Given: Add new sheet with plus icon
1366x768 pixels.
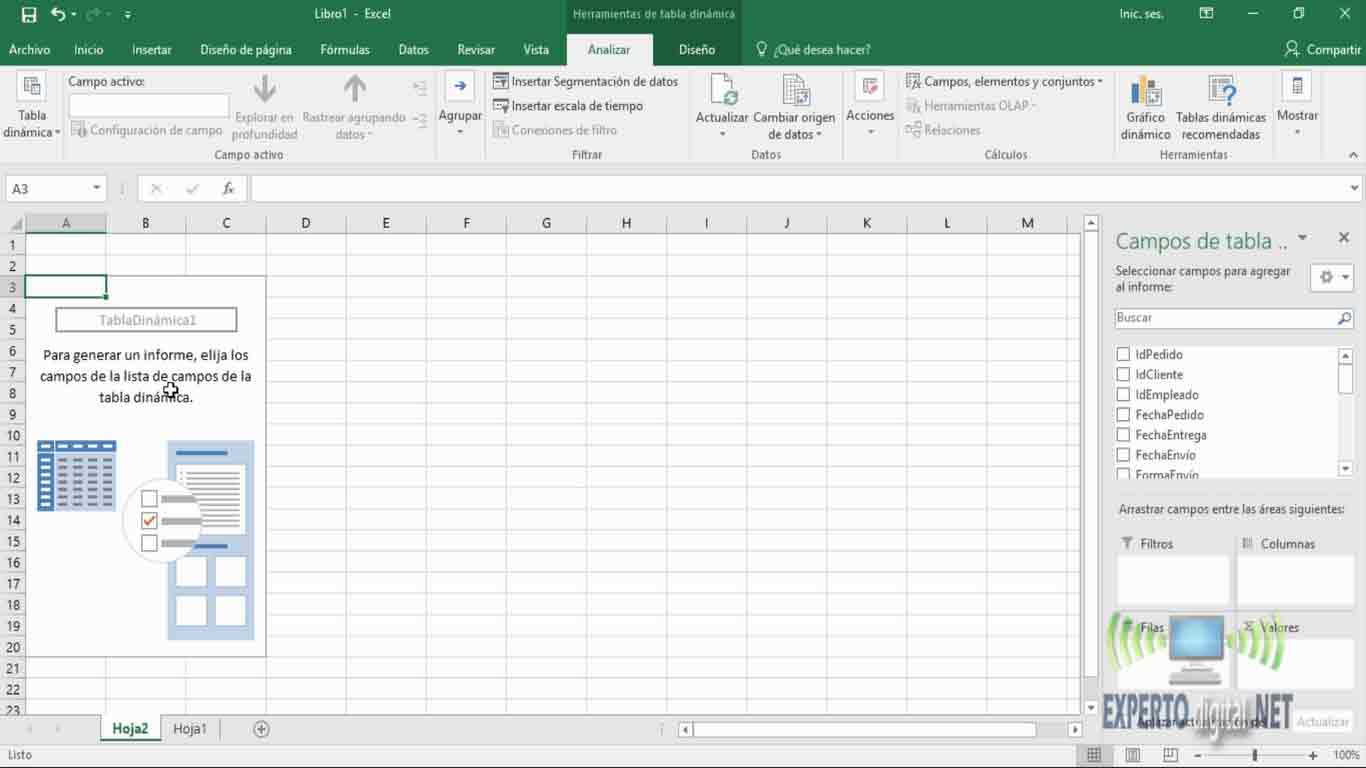Looking at the screenshot, I should click(261, 729).
